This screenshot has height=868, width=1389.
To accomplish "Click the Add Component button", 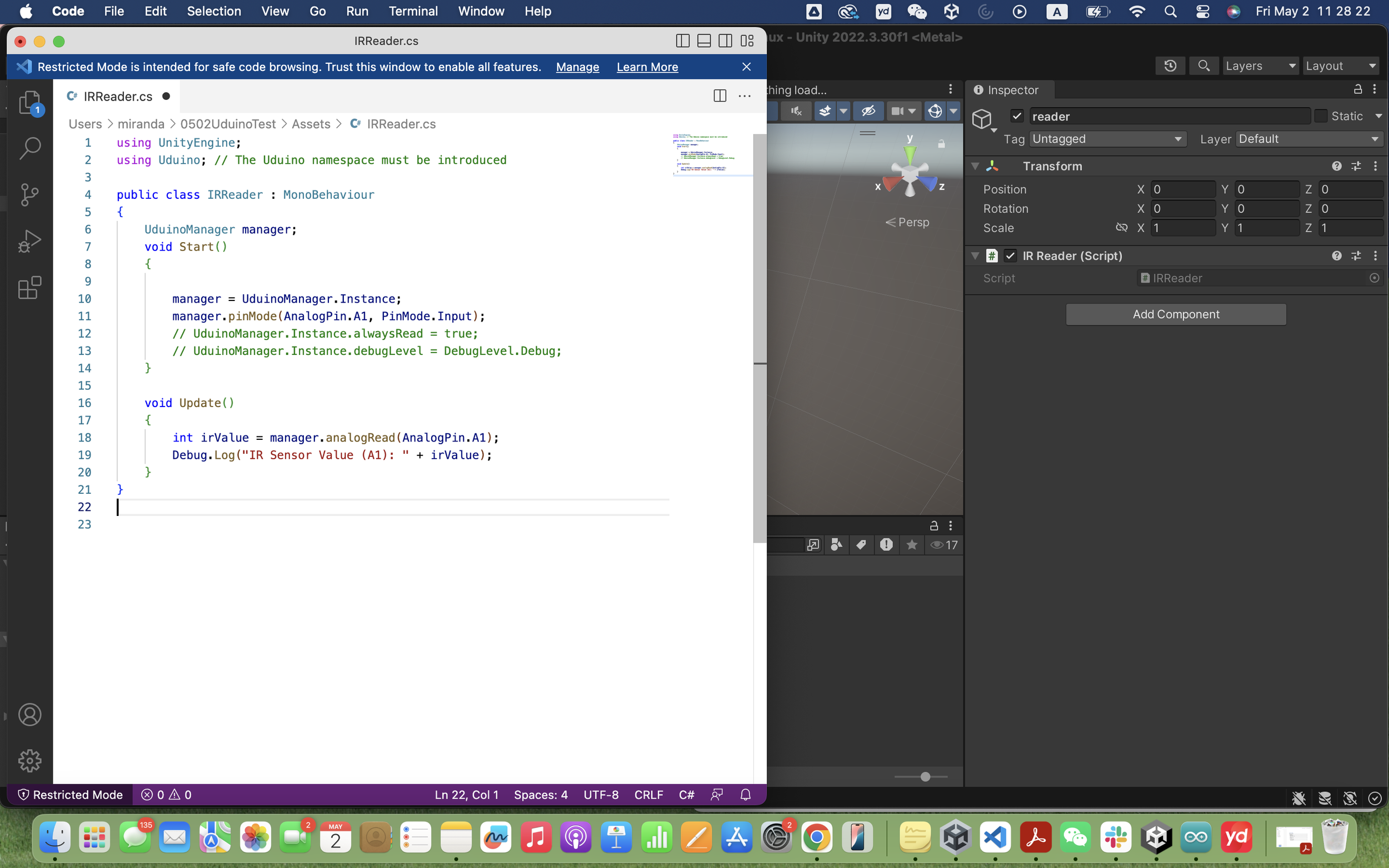I will tap(1176, 314).
